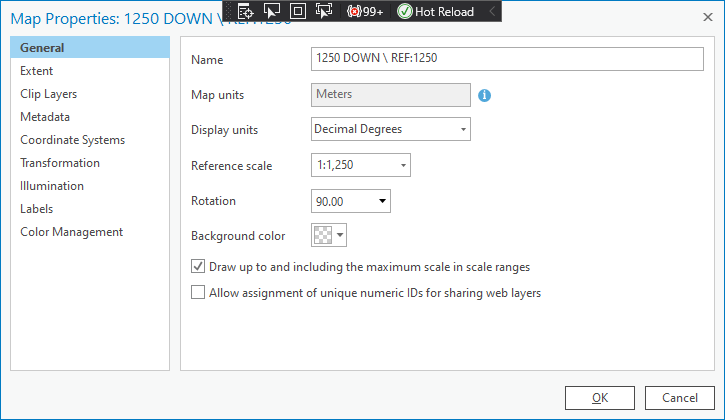
Task: Open the Live Visual Tree icon
Action: pyautogui.click(x=246, y=11)
